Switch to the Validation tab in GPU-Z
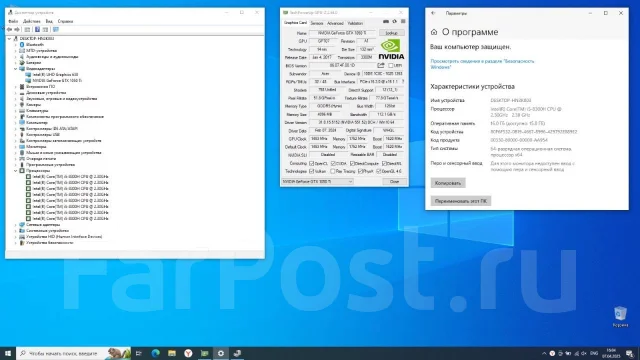The image size is (640, 360). pos(355,23)
